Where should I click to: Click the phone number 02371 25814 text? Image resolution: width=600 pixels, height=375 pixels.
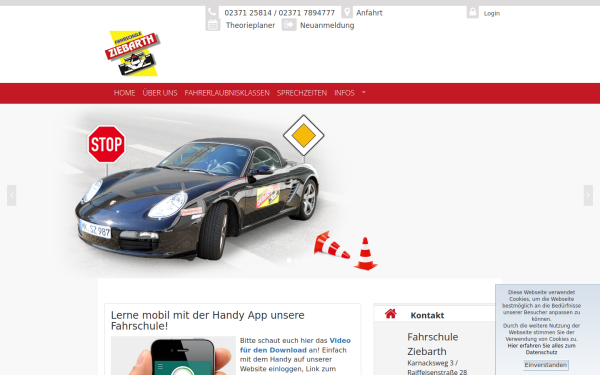coord(248,13)
